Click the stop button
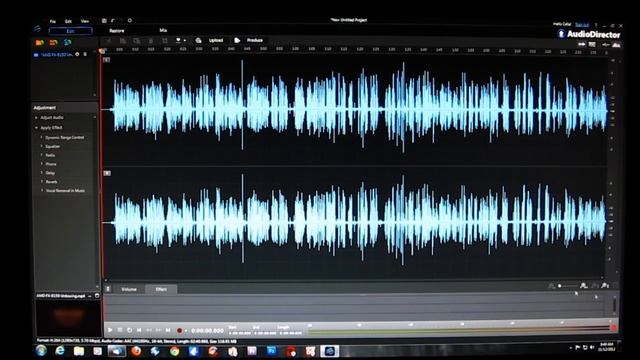640x360 pixels. pyautogui.click(x=120, y=330)
